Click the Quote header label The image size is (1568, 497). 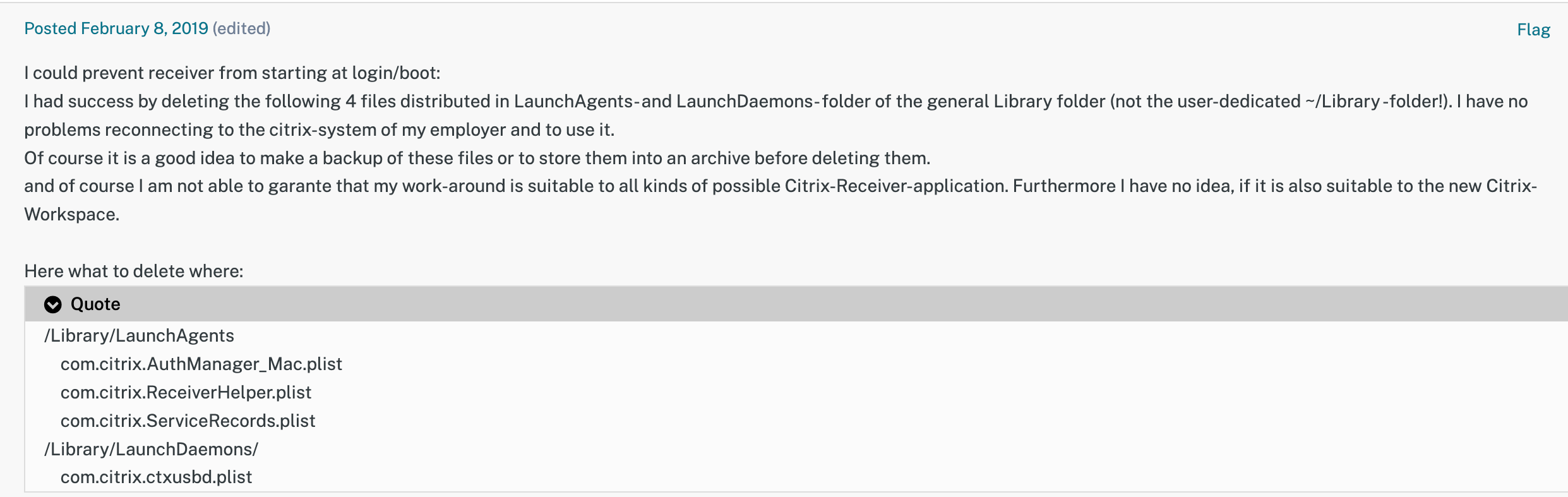coord(95,304)
